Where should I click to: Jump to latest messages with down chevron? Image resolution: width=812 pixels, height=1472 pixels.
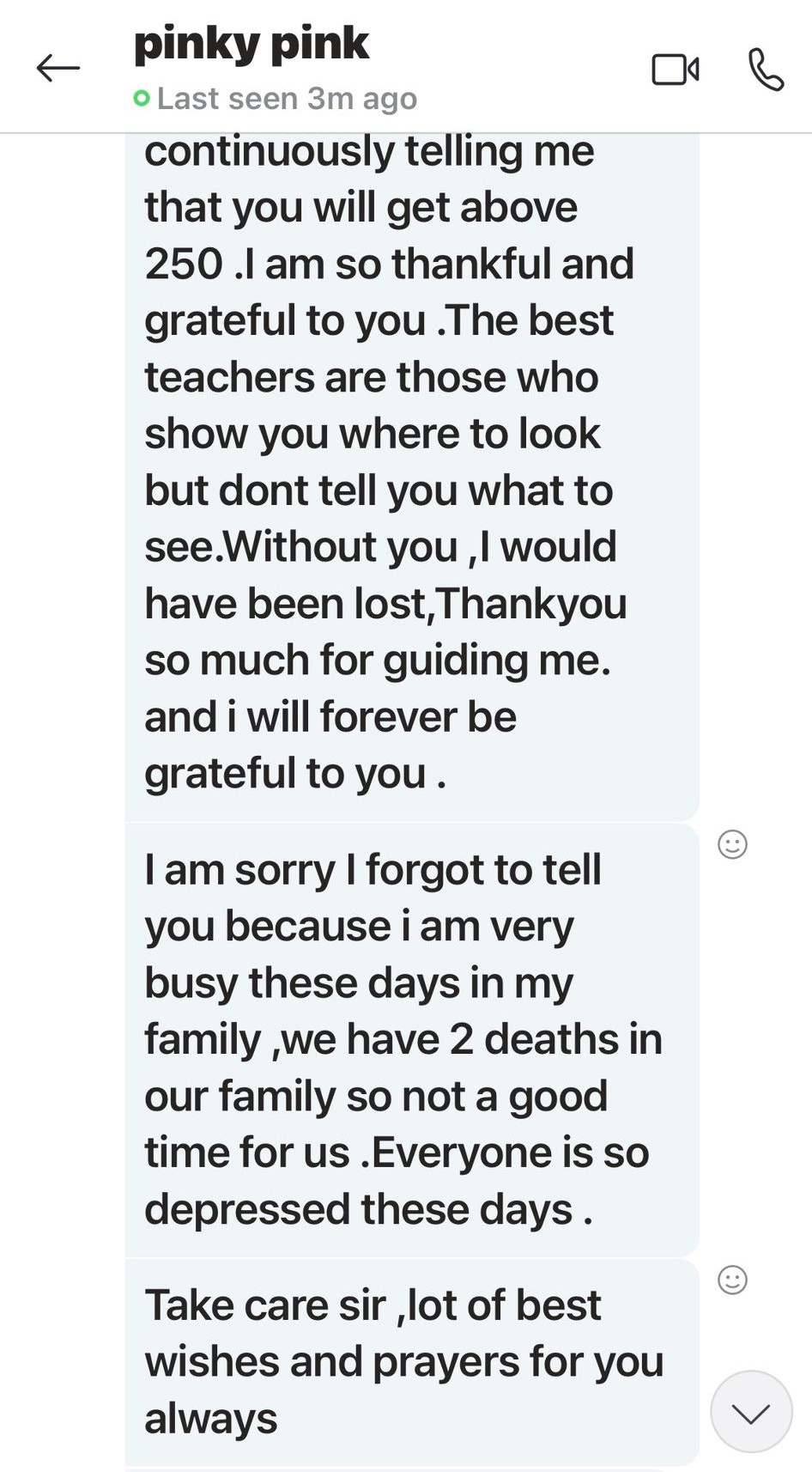751,1411
